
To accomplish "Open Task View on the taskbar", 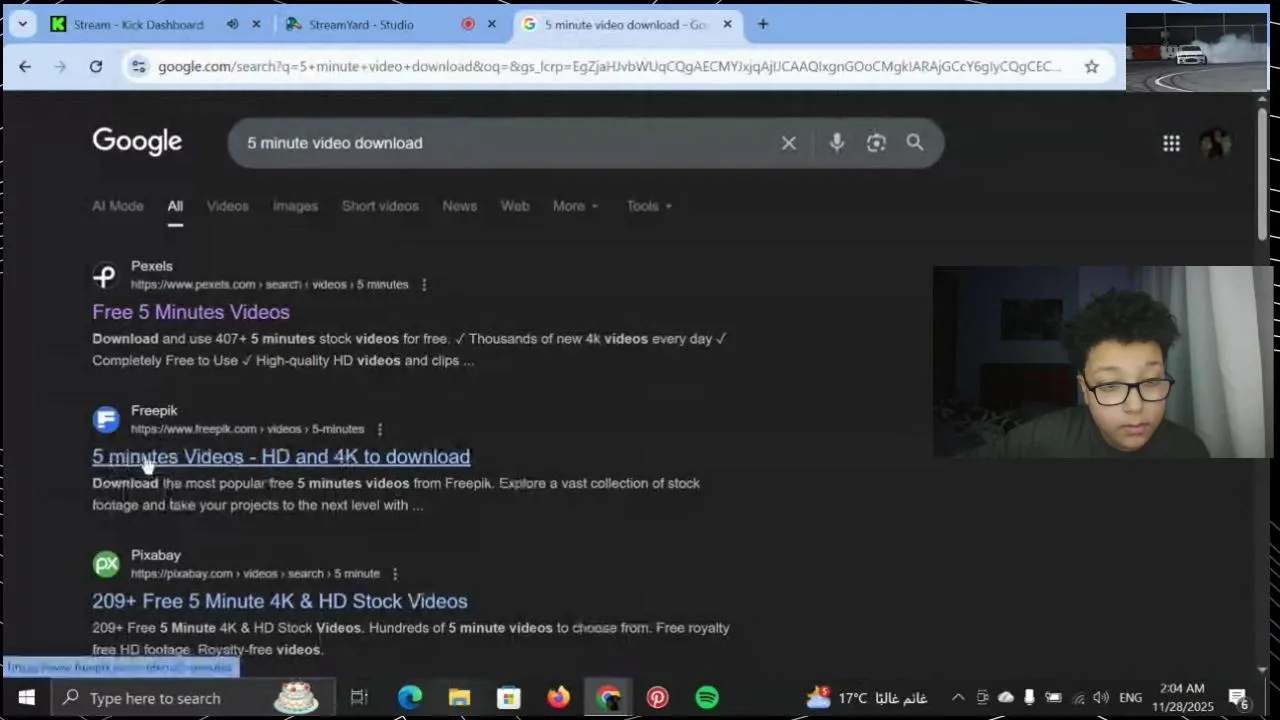I will [x=359, y=698].
